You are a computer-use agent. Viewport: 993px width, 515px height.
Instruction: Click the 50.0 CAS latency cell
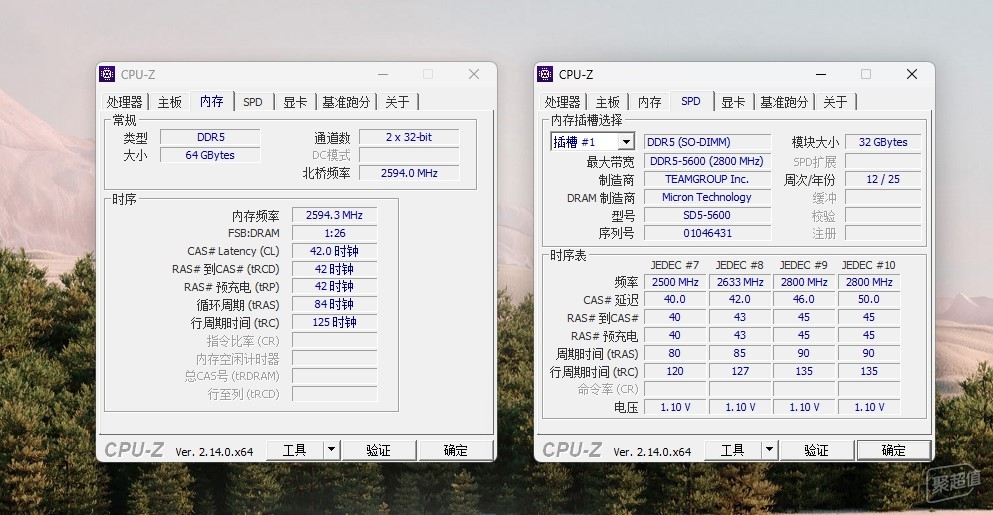click(x=869, y=299)
